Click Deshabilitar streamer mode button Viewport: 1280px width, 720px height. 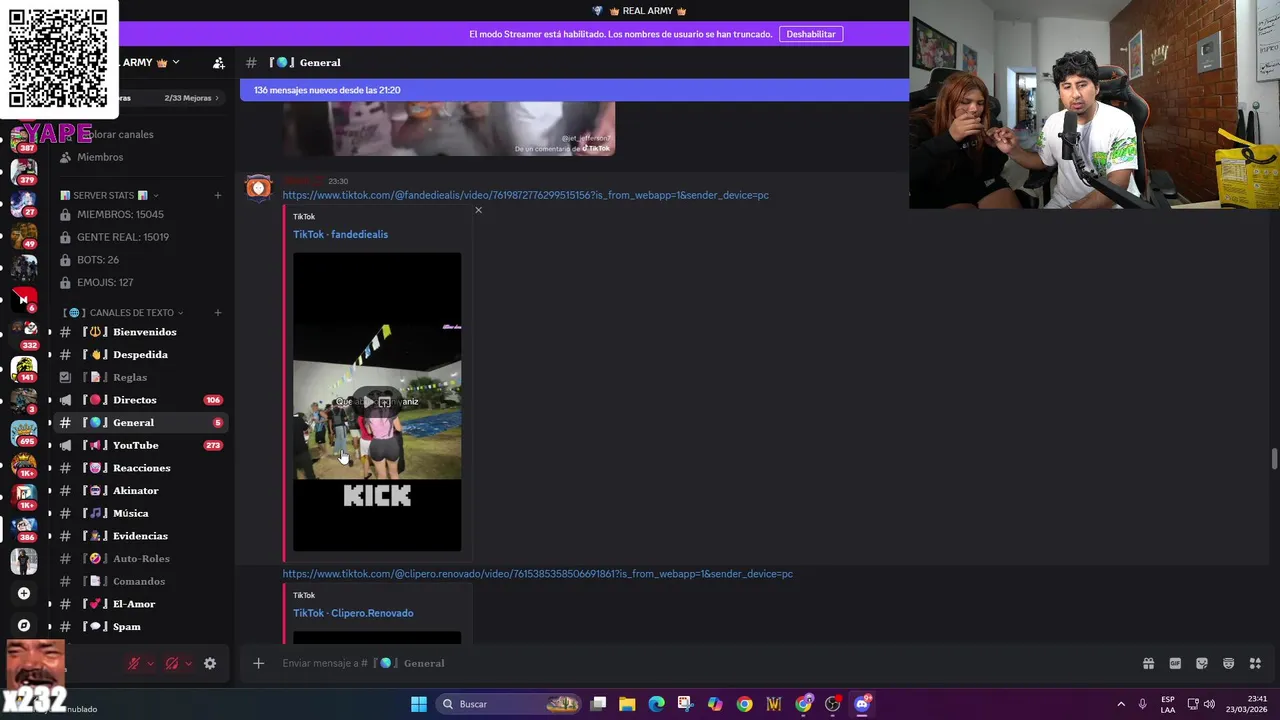click(810, 34)
